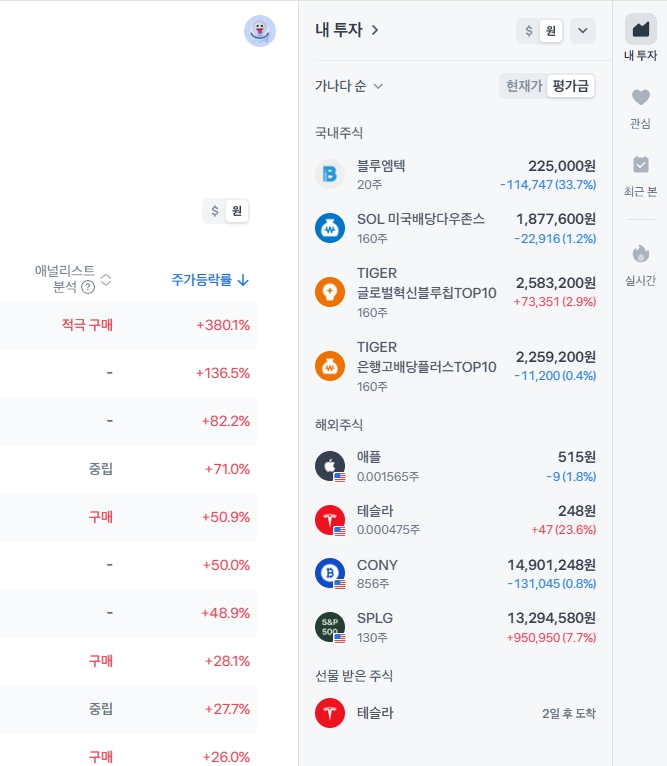Screen dimensions: 667x766
Task: Open 테슬라 0.000475주 holding
Action: (x=455, y=520)
